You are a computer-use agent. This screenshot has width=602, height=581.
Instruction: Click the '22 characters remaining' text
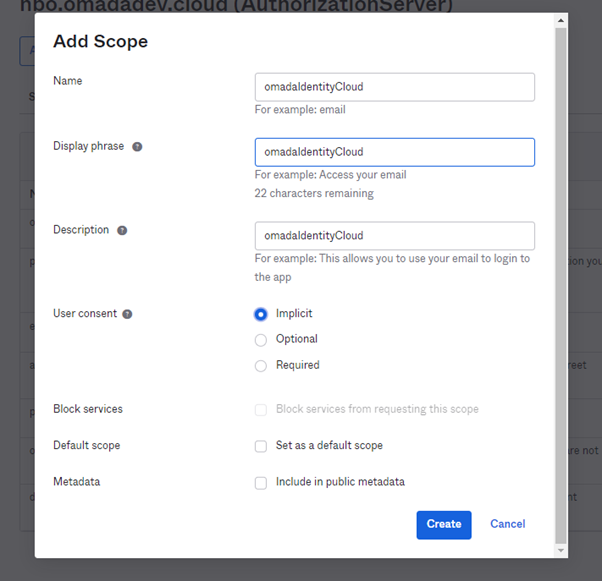pyautogui.click(x=314, y=193)
